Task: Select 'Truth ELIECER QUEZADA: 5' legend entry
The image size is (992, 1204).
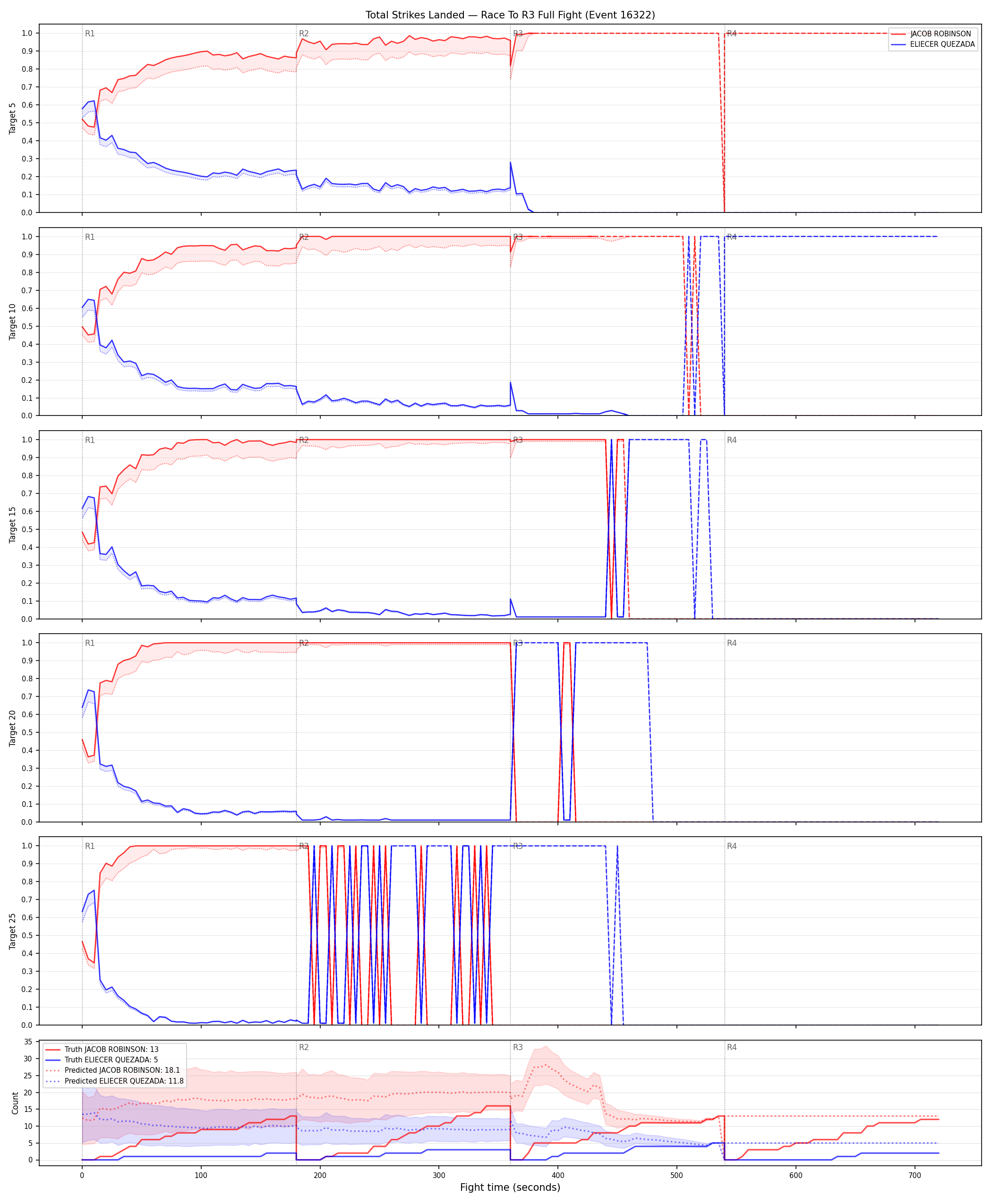Action: (111, 1060)
